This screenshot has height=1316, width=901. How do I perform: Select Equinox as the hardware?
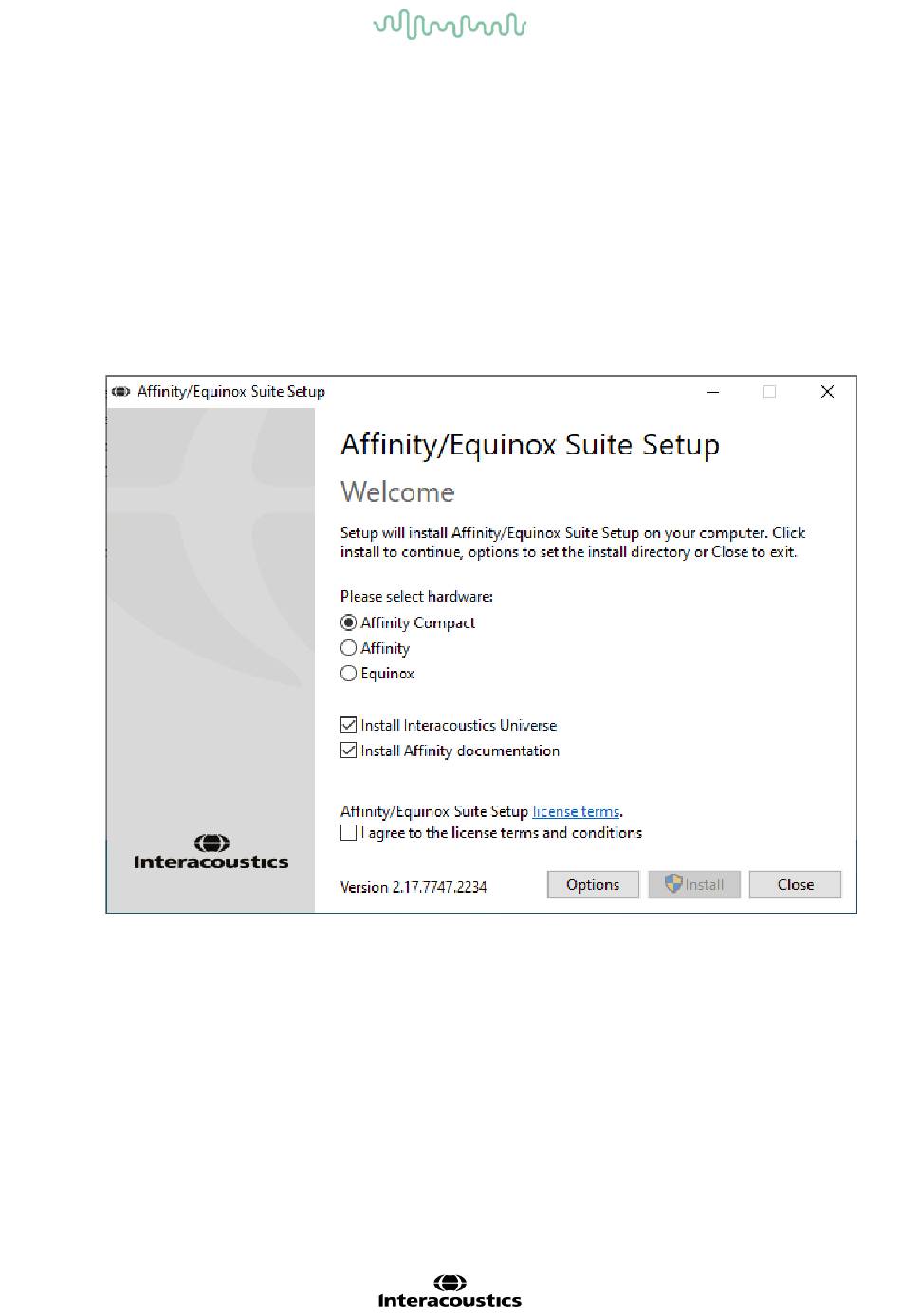coord(348,673)
